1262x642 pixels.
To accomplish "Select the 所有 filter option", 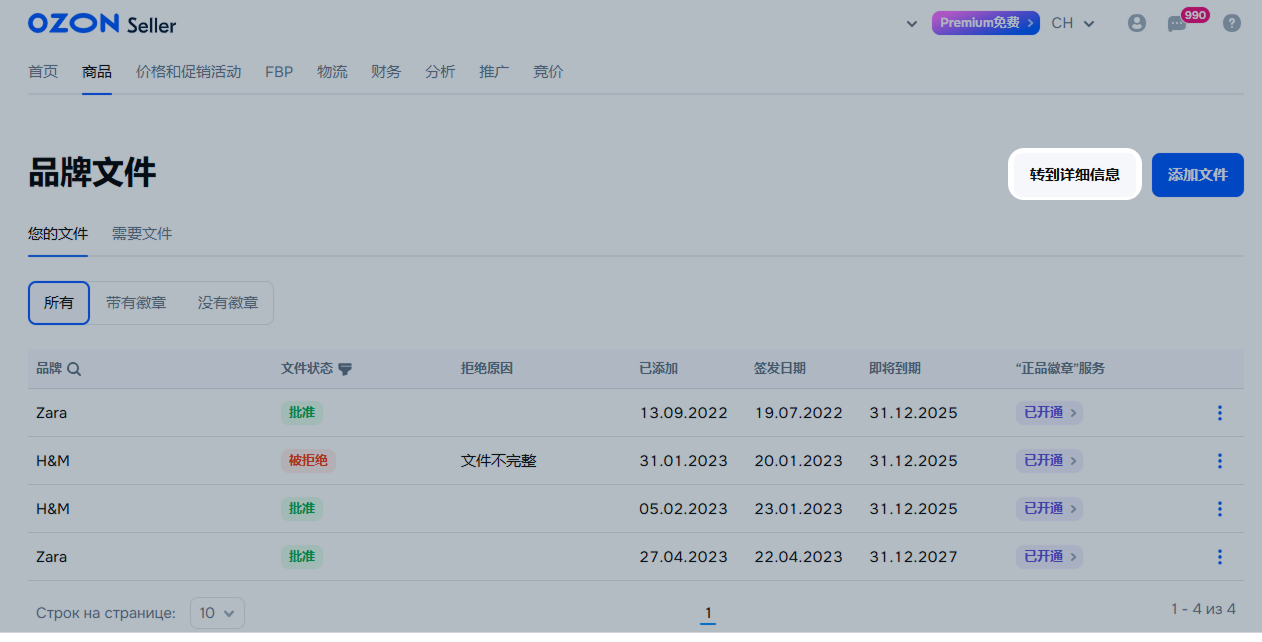I will (59, 303).
